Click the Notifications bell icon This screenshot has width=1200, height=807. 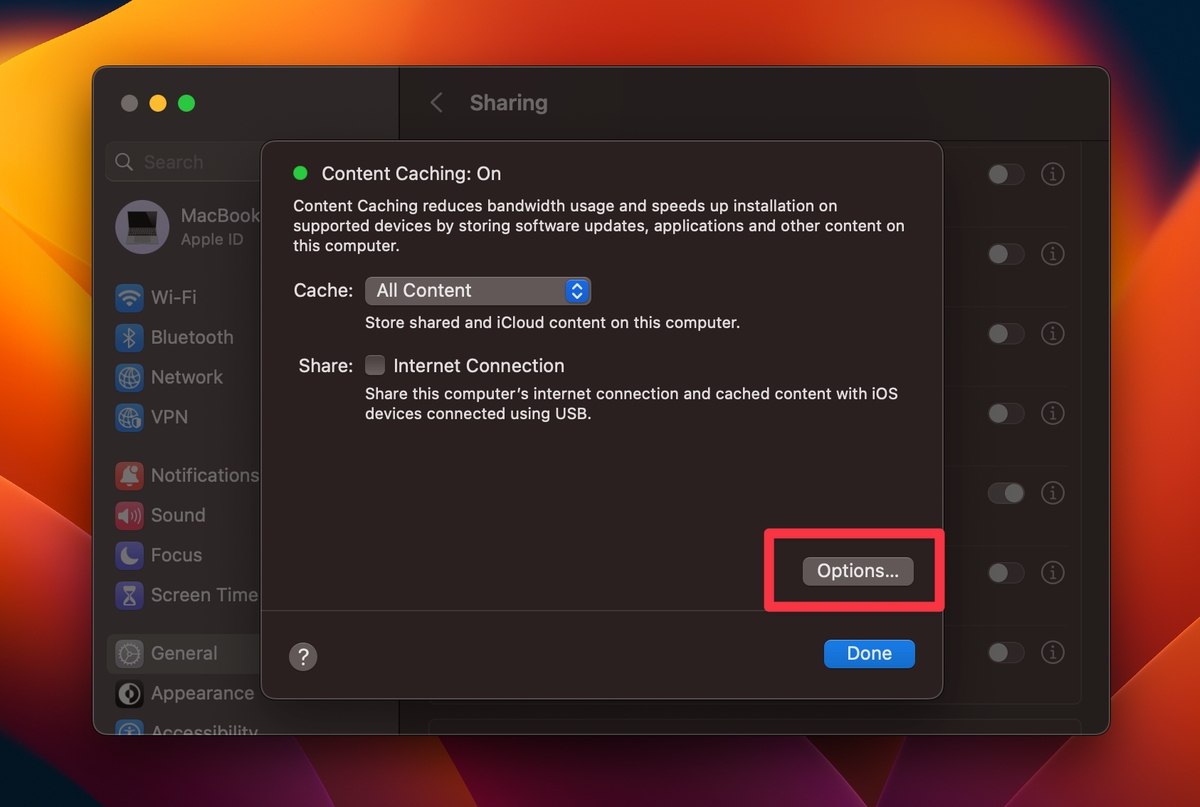click(x=129, y=476)
